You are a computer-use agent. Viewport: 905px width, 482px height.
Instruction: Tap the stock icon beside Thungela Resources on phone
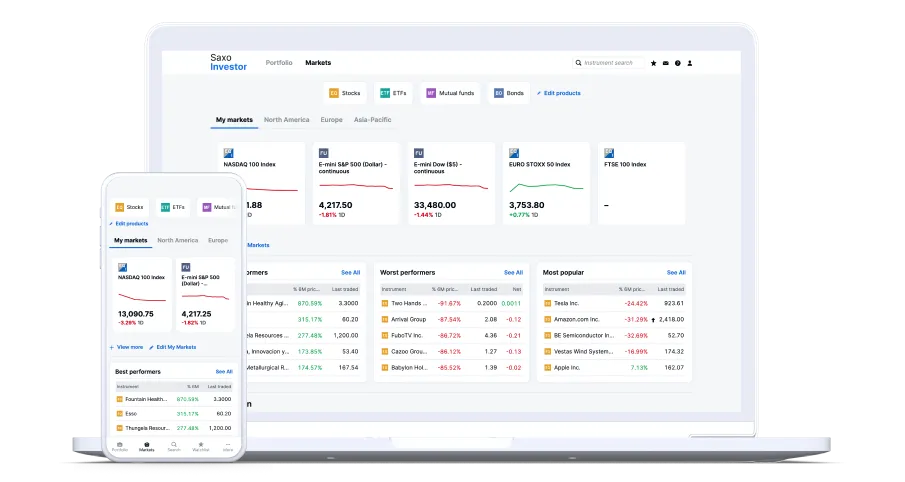coord(120,428)
